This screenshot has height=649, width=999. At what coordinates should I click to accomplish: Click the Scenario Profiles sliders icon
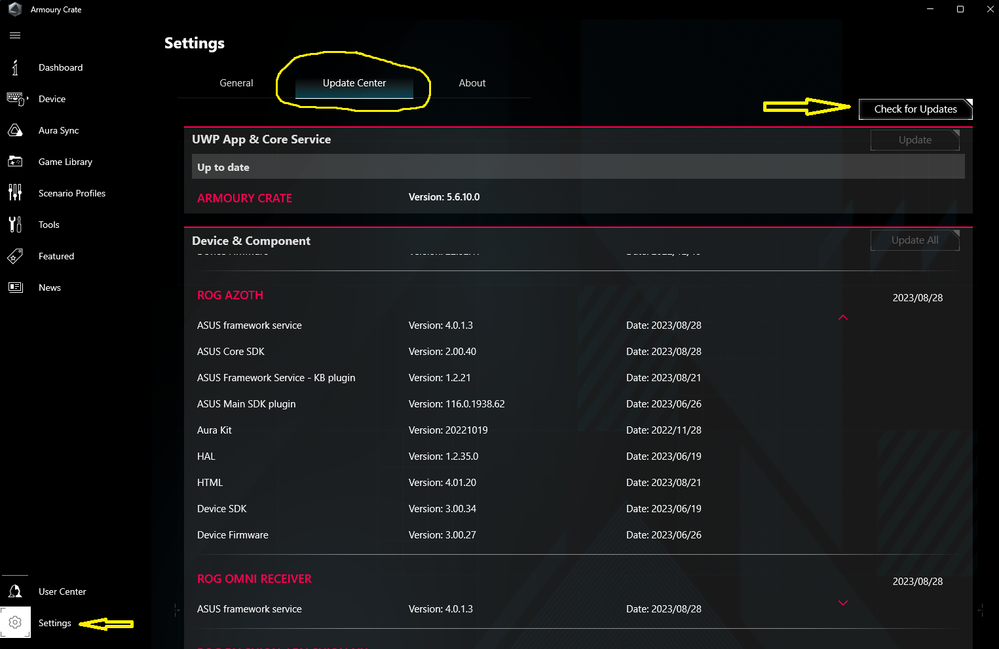pos(15,193)
